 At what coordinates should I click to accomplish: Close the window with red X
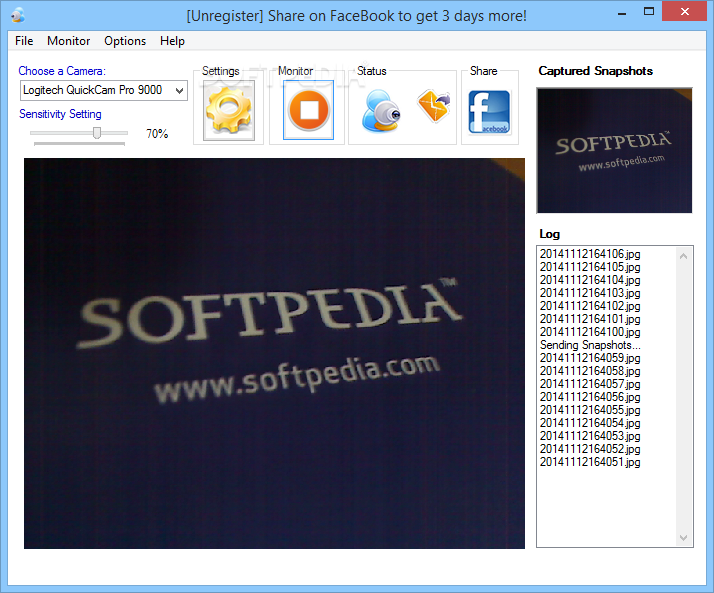tap(684, 11)
